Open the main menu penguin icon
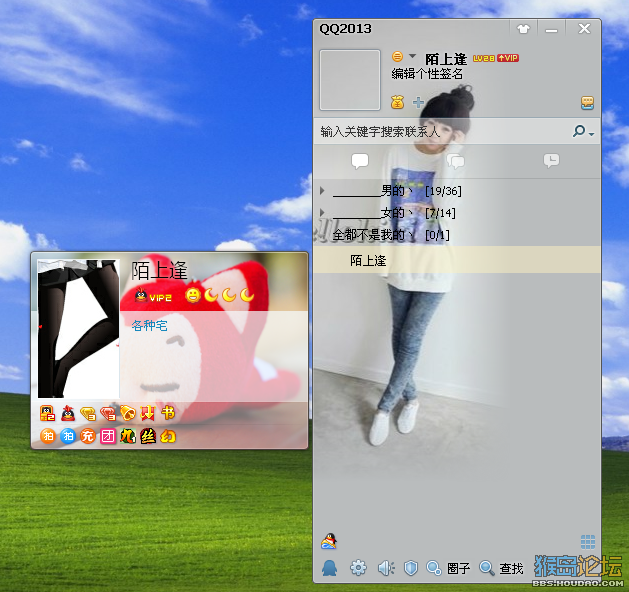 (x=329, y=568)
